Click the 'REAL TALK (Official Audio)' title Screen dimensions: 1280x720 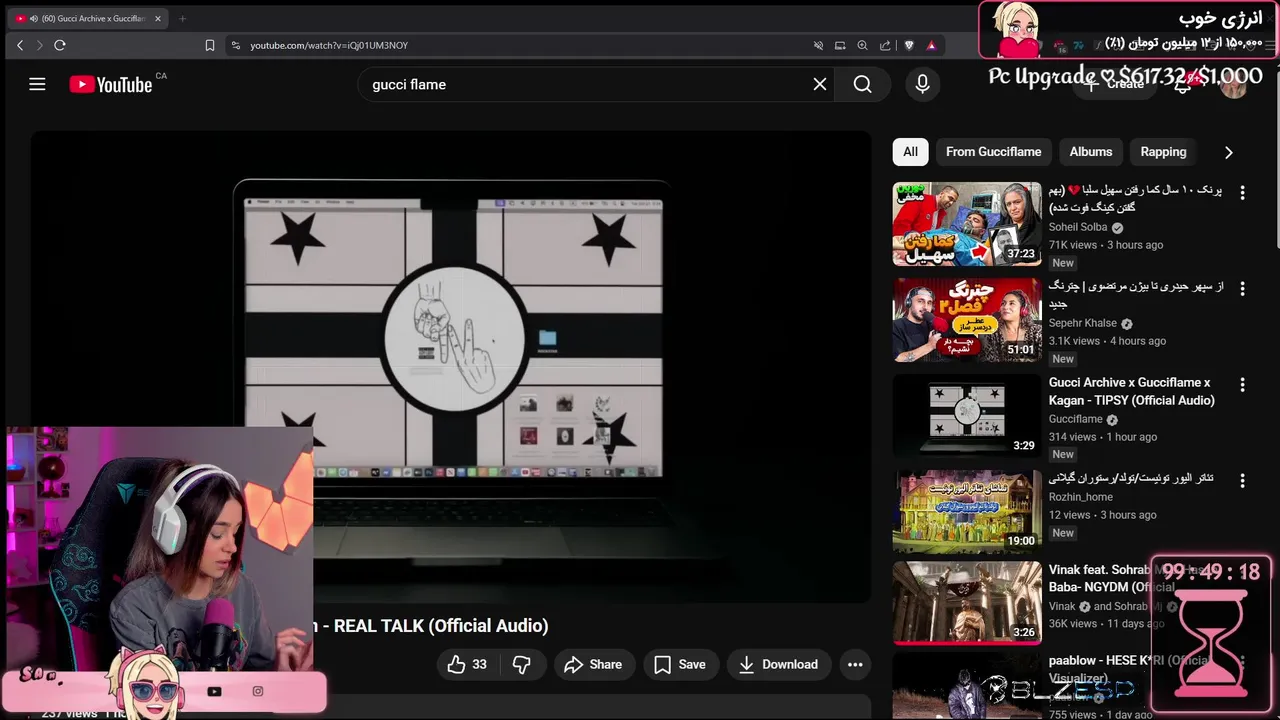point(441,626)
